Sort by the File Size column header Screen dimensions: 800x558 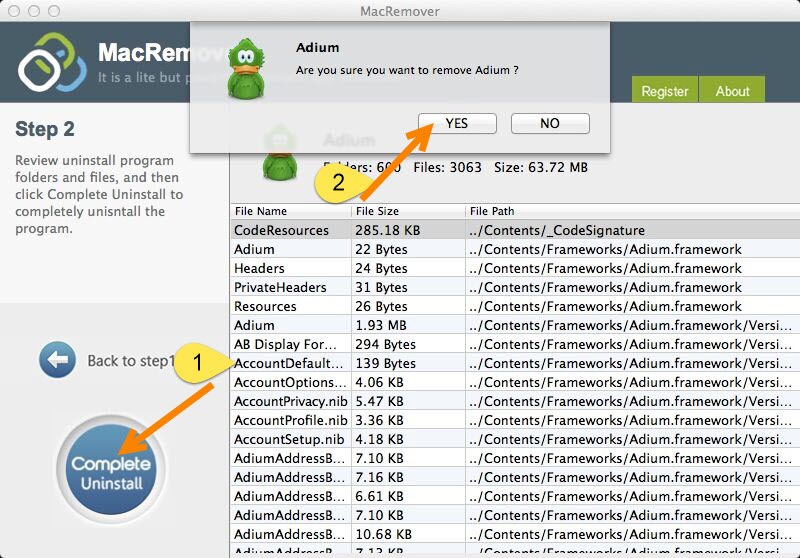408,211
